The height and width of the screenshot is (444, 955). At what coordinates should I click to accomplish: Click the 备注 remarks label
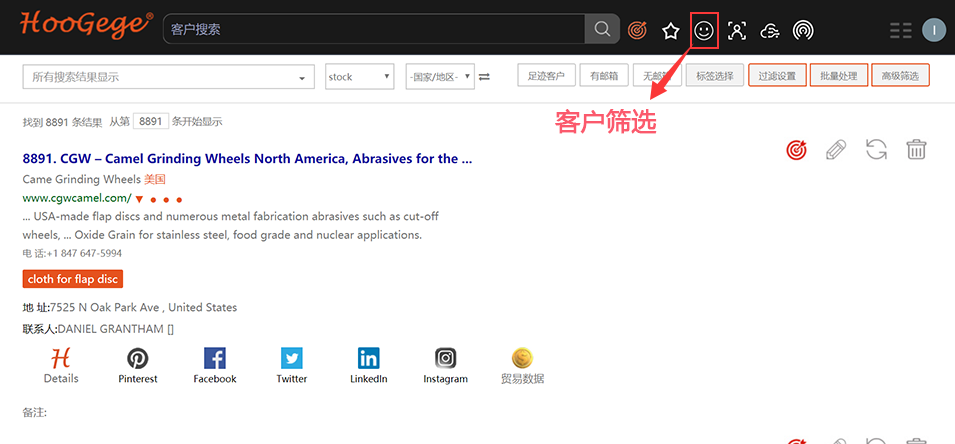pos(35,413)
